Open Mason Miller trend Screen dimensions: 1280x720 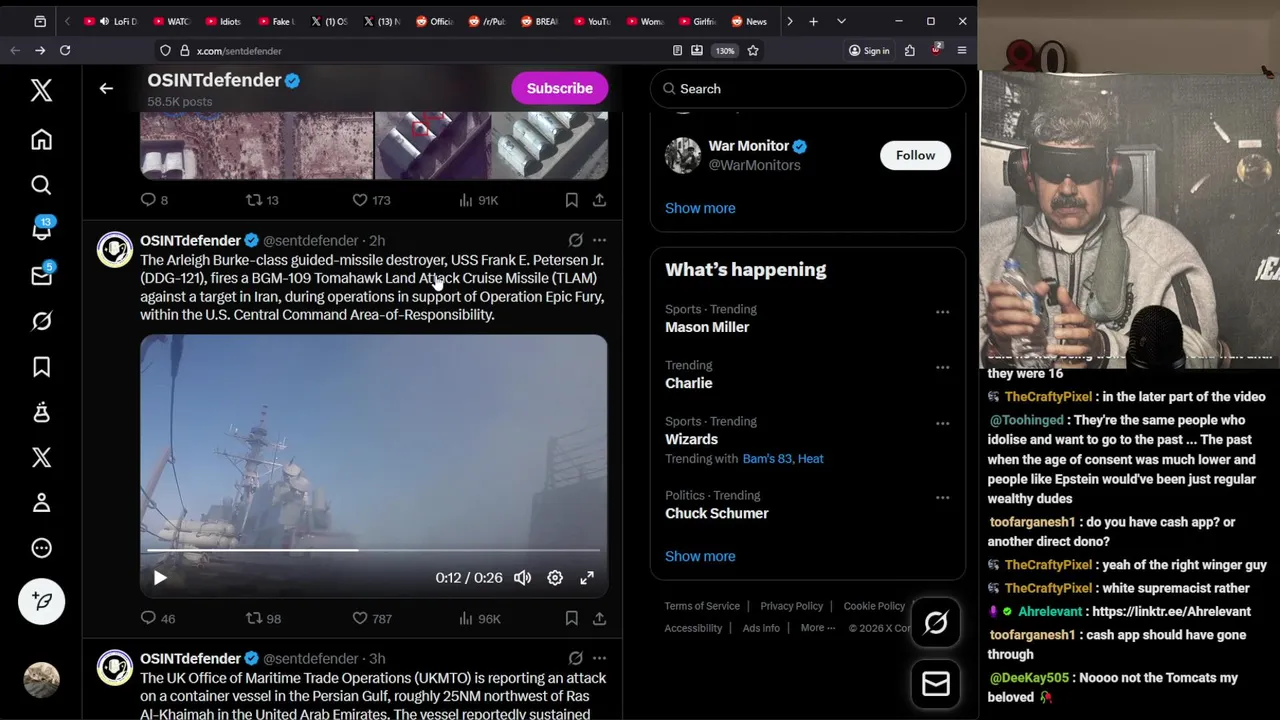pos(707,327)
